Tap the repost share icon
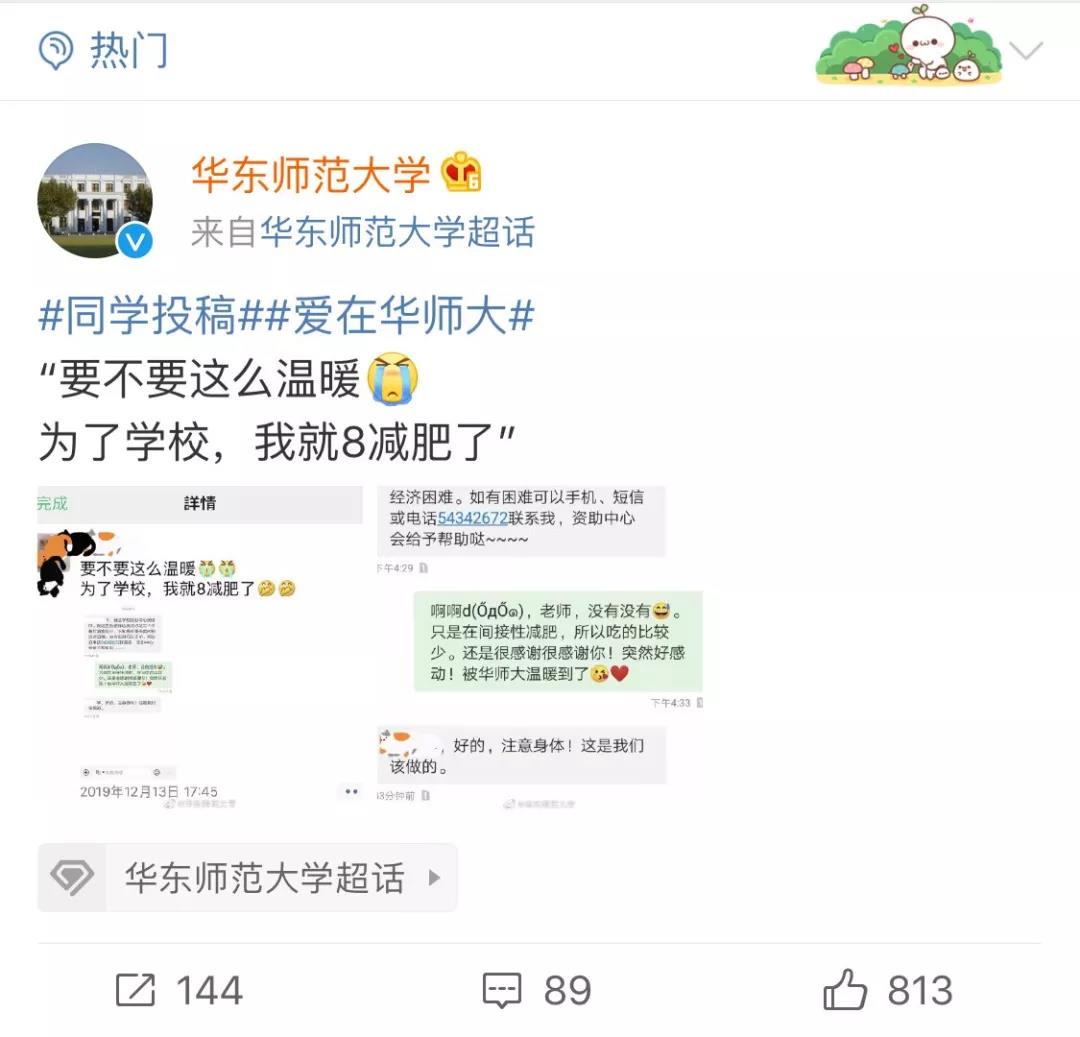The image size is (1080, 1037). click(x=136, y=990)
